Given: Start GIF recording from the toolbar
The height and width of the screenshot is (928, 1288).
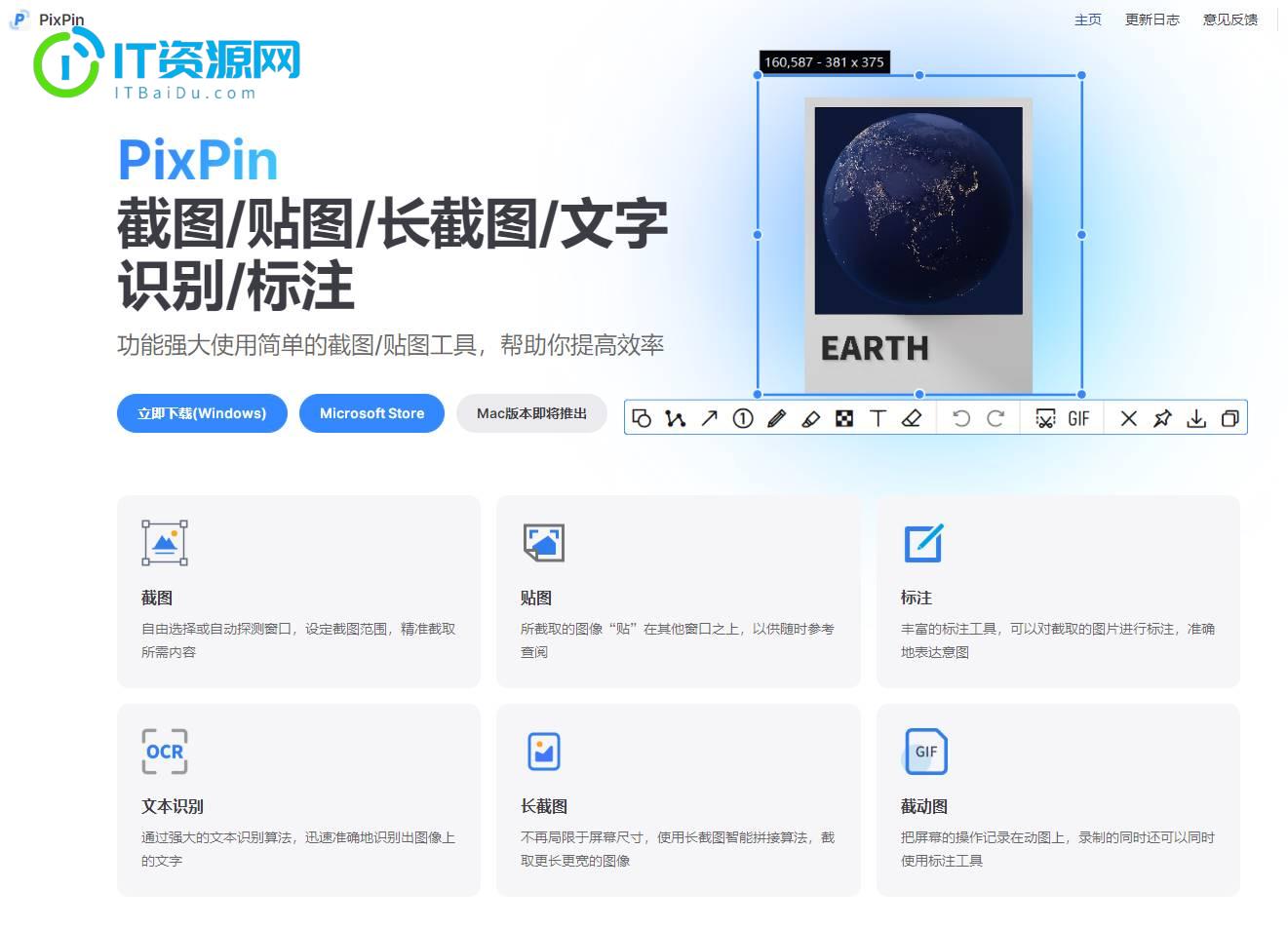Looking at the screenshot, I should [x=1078, y=418].
